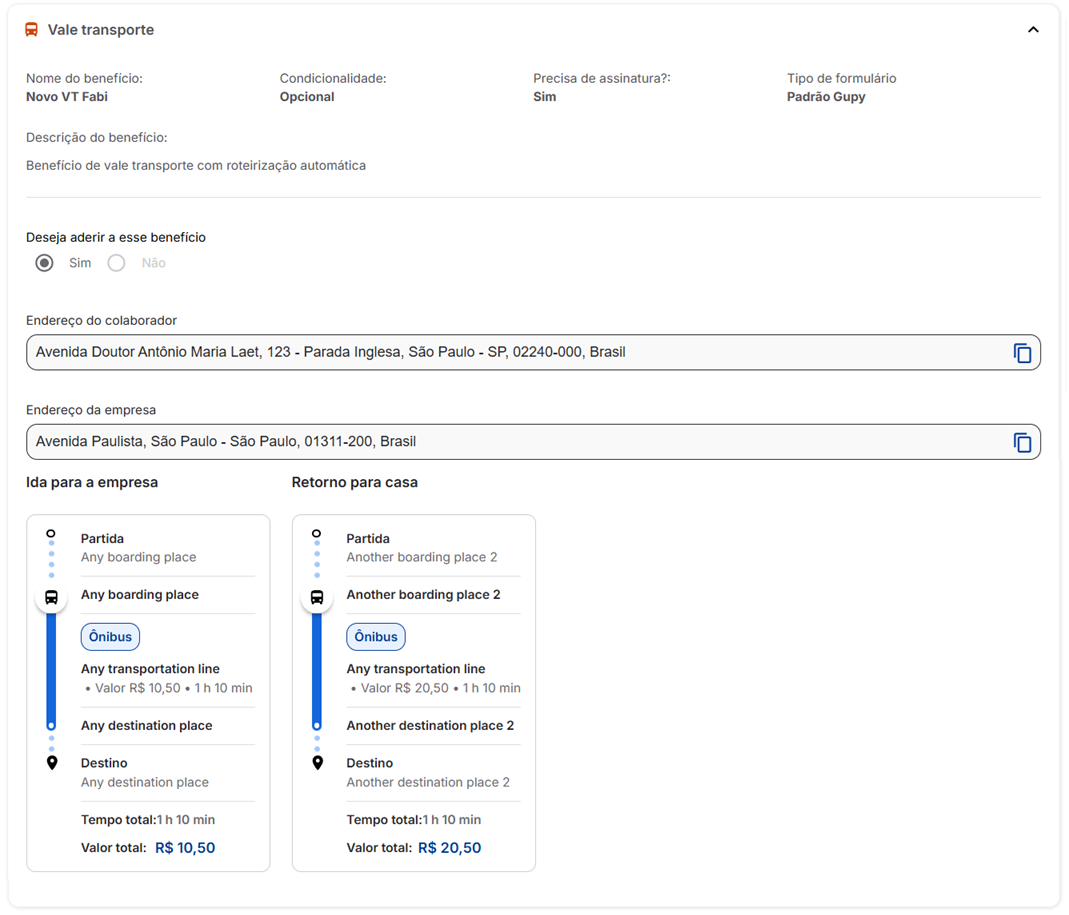Click the destination pin icon under Ida route

[51, 762]
